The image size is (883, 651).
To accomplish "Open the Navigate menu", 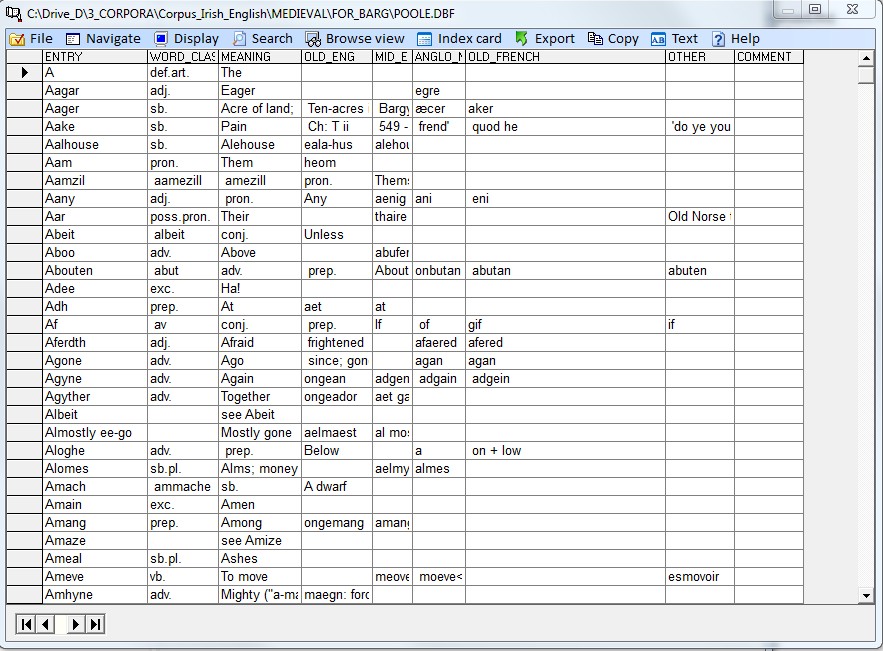I will tap(103, 39).
